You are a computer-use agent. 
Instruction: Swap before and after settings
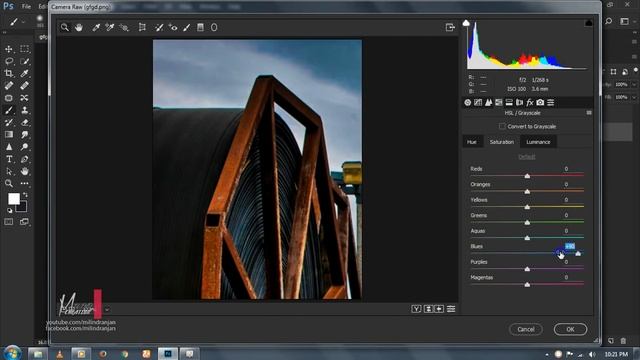click(428, 309)
